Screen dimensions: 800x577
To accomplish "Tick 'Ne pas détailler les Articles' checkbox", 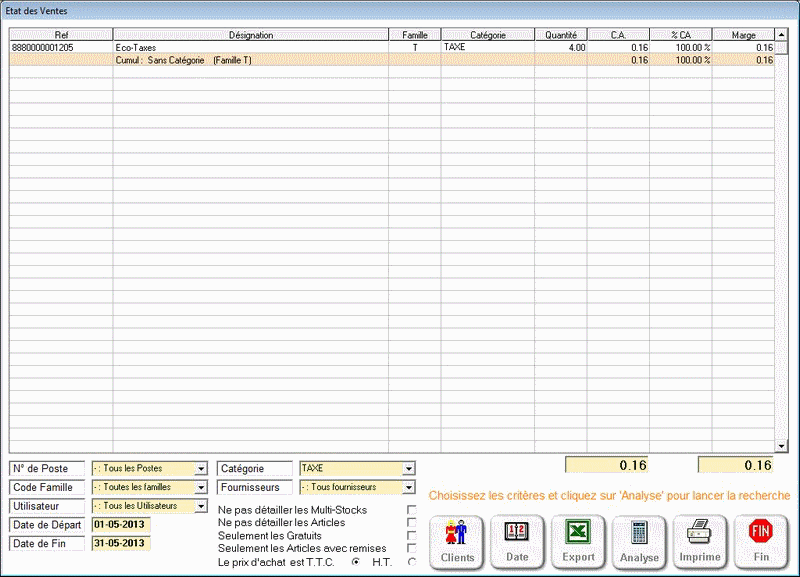I will [412, 522].
